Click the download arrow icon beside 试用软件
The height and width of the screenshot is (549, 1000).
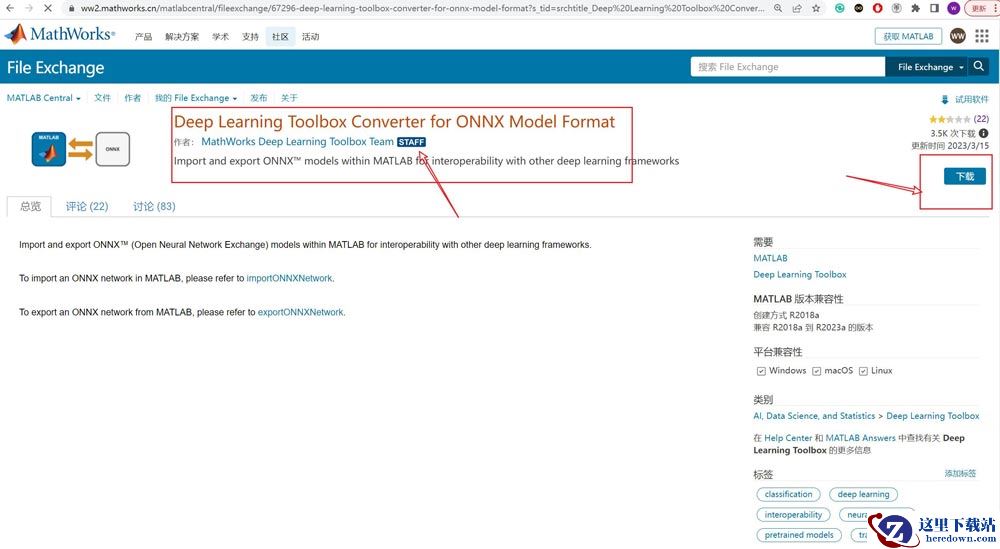pos(945,99)
